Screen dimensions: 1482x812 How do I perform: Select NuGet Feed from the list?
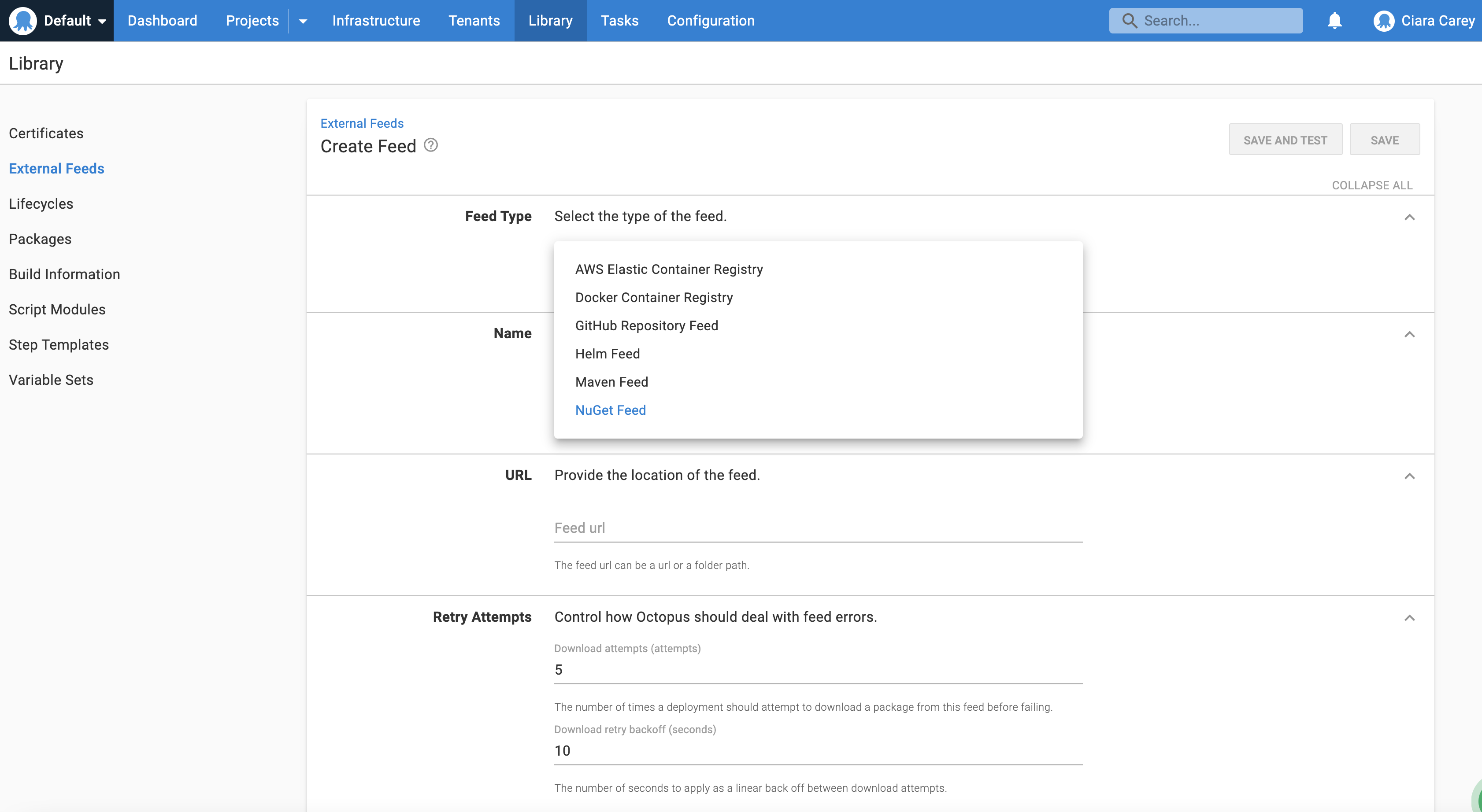[x=611, y=410]
